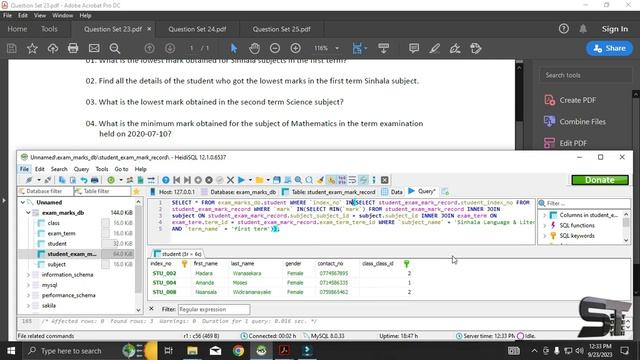Select Acrobat's hand pan tool
Image resolution: width=640 pixels, height=360 pixels.
(254, 49)
